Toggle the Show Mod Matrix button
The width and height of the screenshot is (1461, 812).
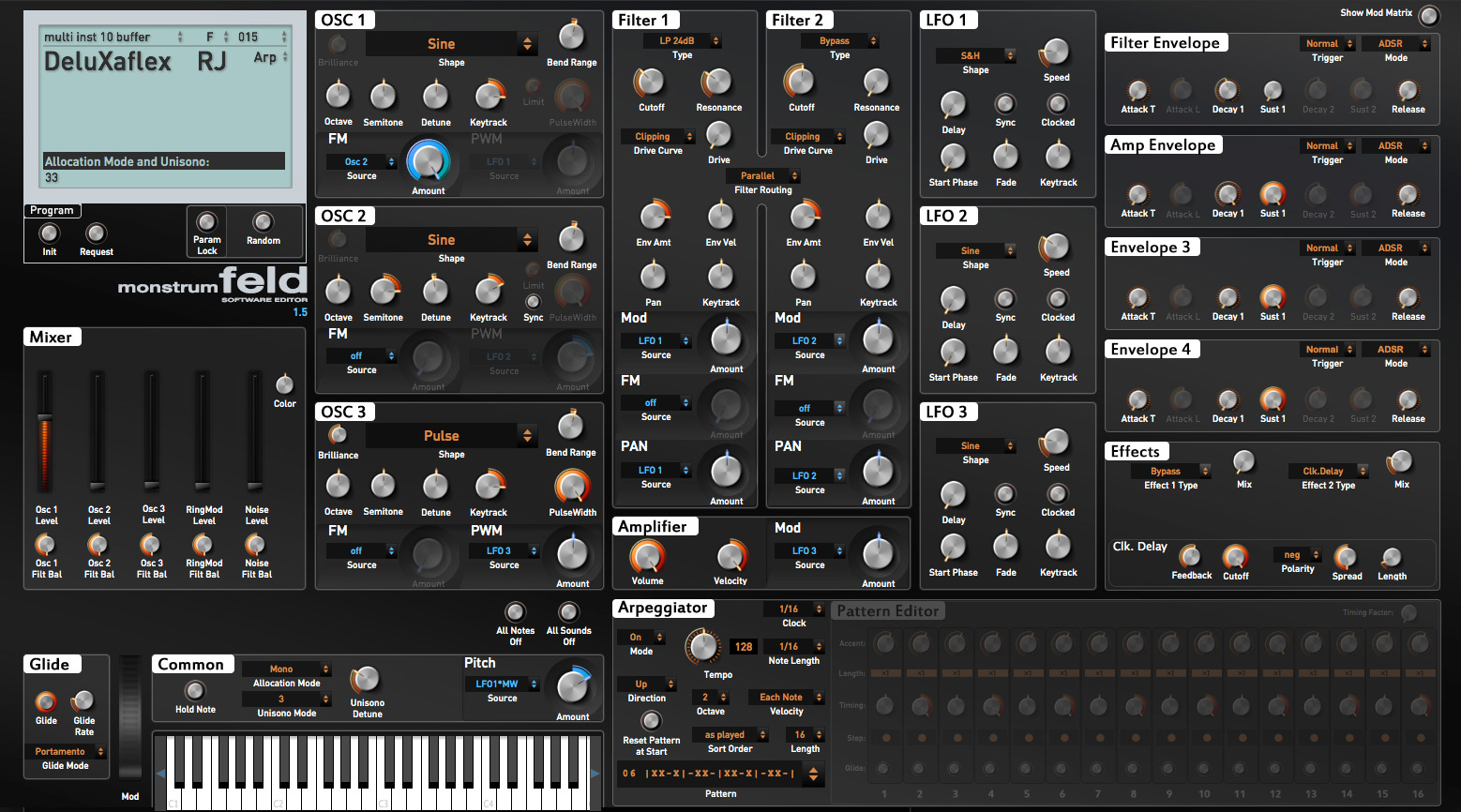pyautogui.click(x=1428, y=15)
